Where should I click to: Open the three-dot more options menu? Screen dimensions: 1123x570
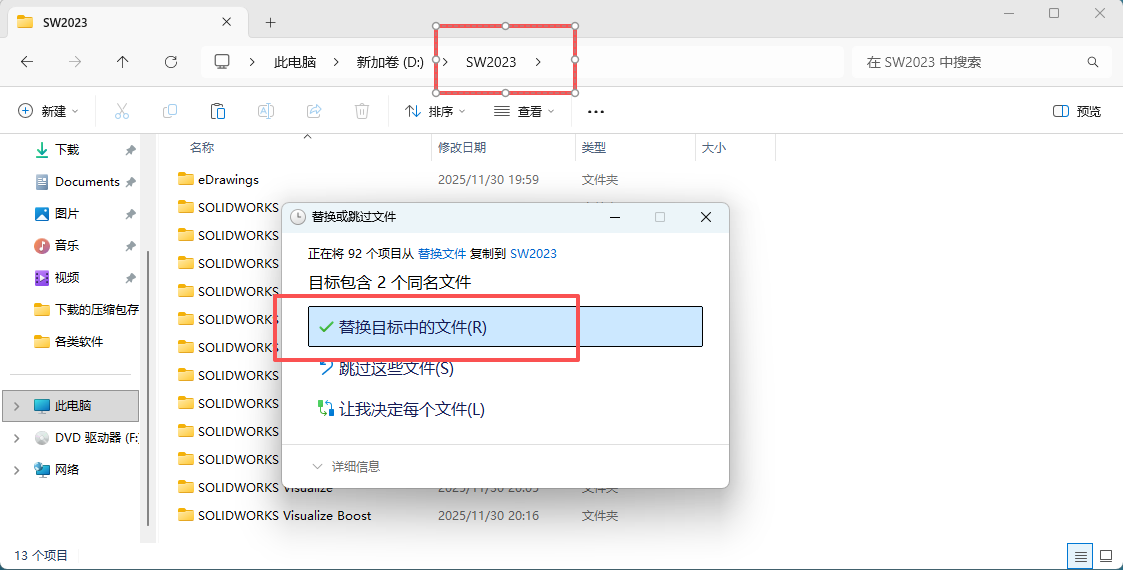pos(596,112)
